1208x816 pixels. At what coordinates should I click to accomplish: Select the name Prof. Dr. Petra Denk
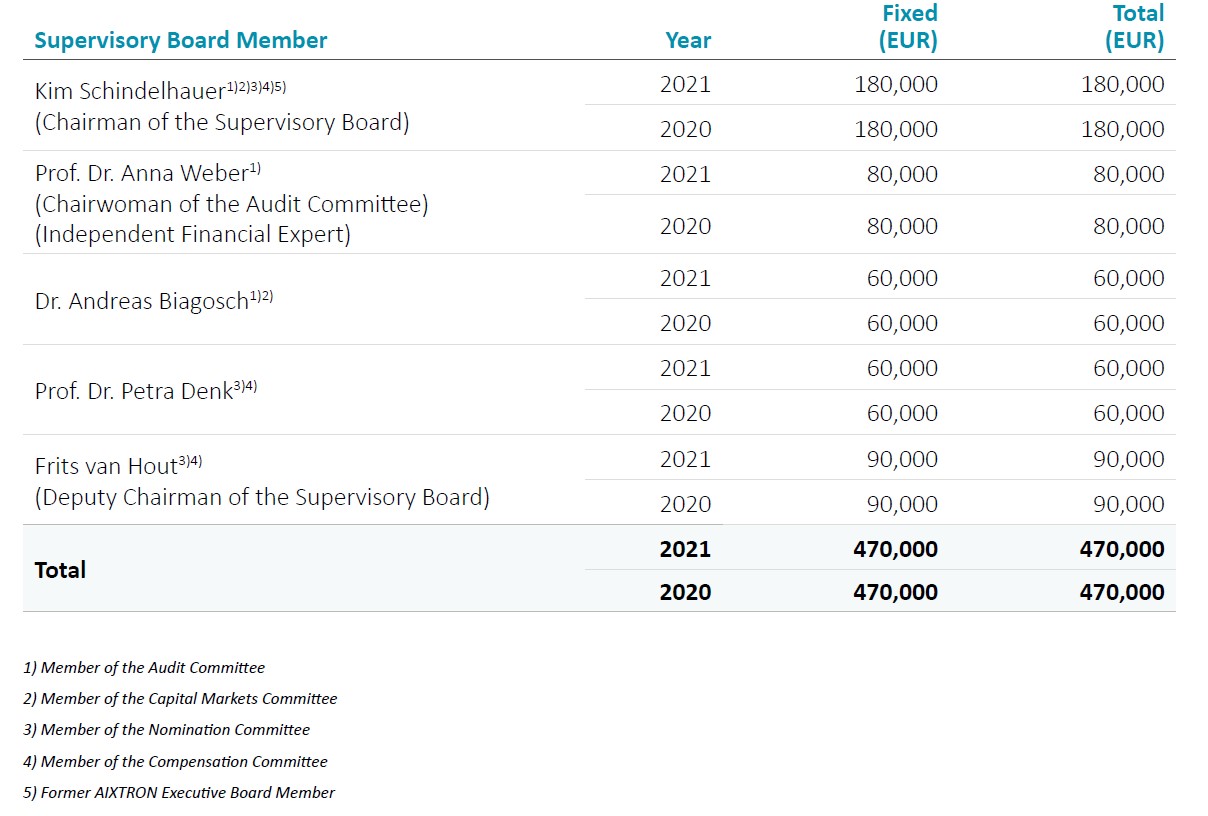(134, 392)
